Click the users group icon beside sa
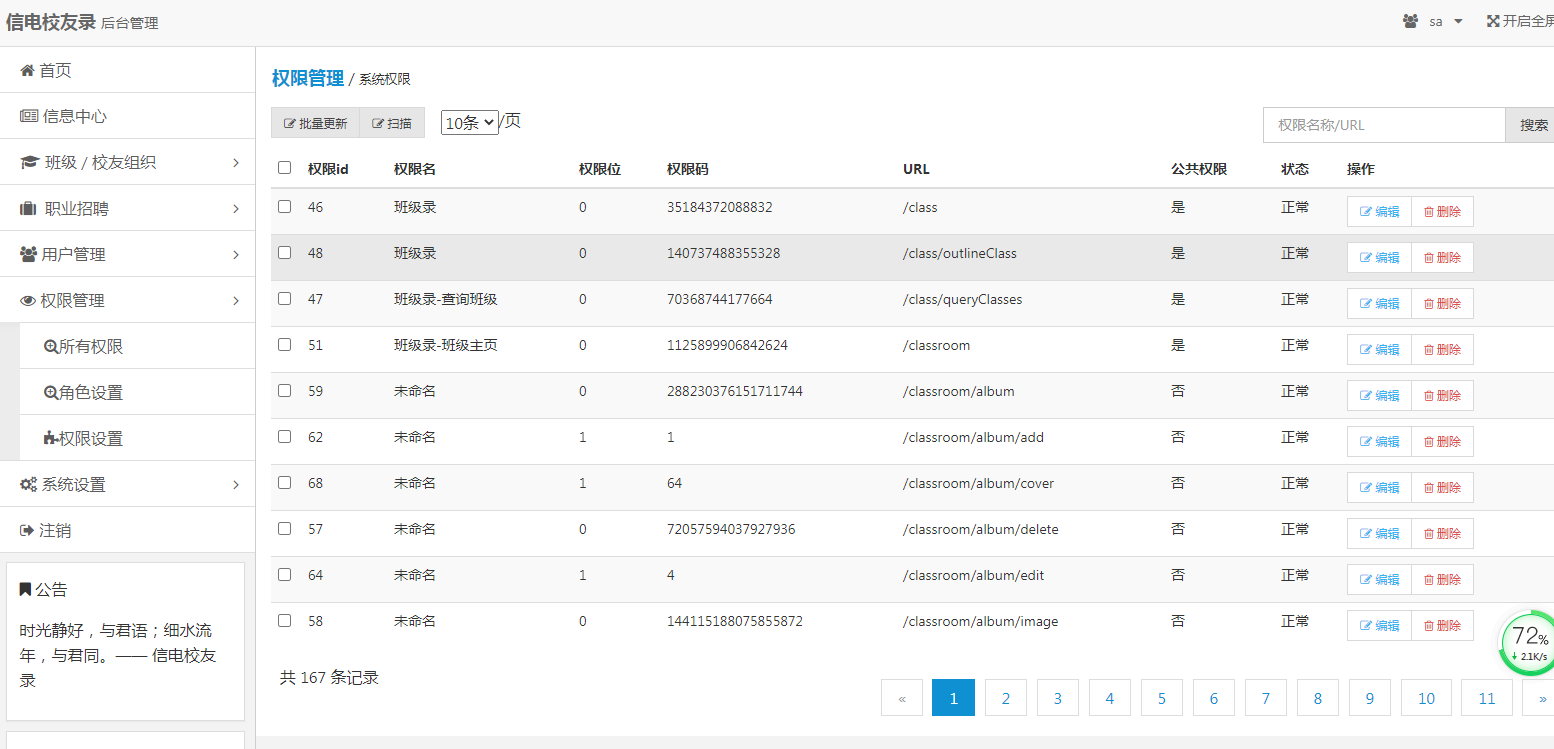The image size is (1554, 749). (1411, 21)
